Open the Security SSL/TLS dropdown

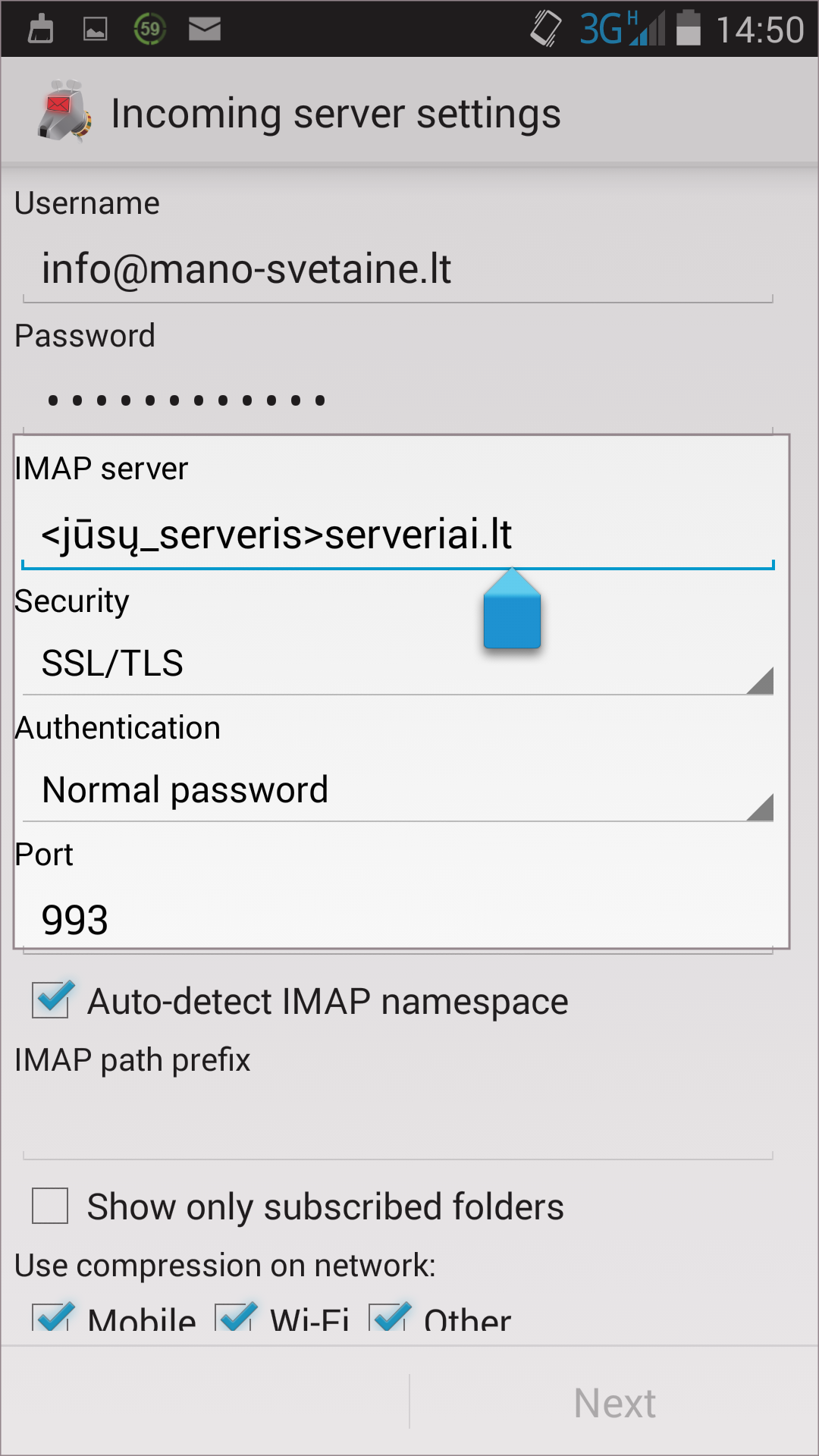[397, 664]
